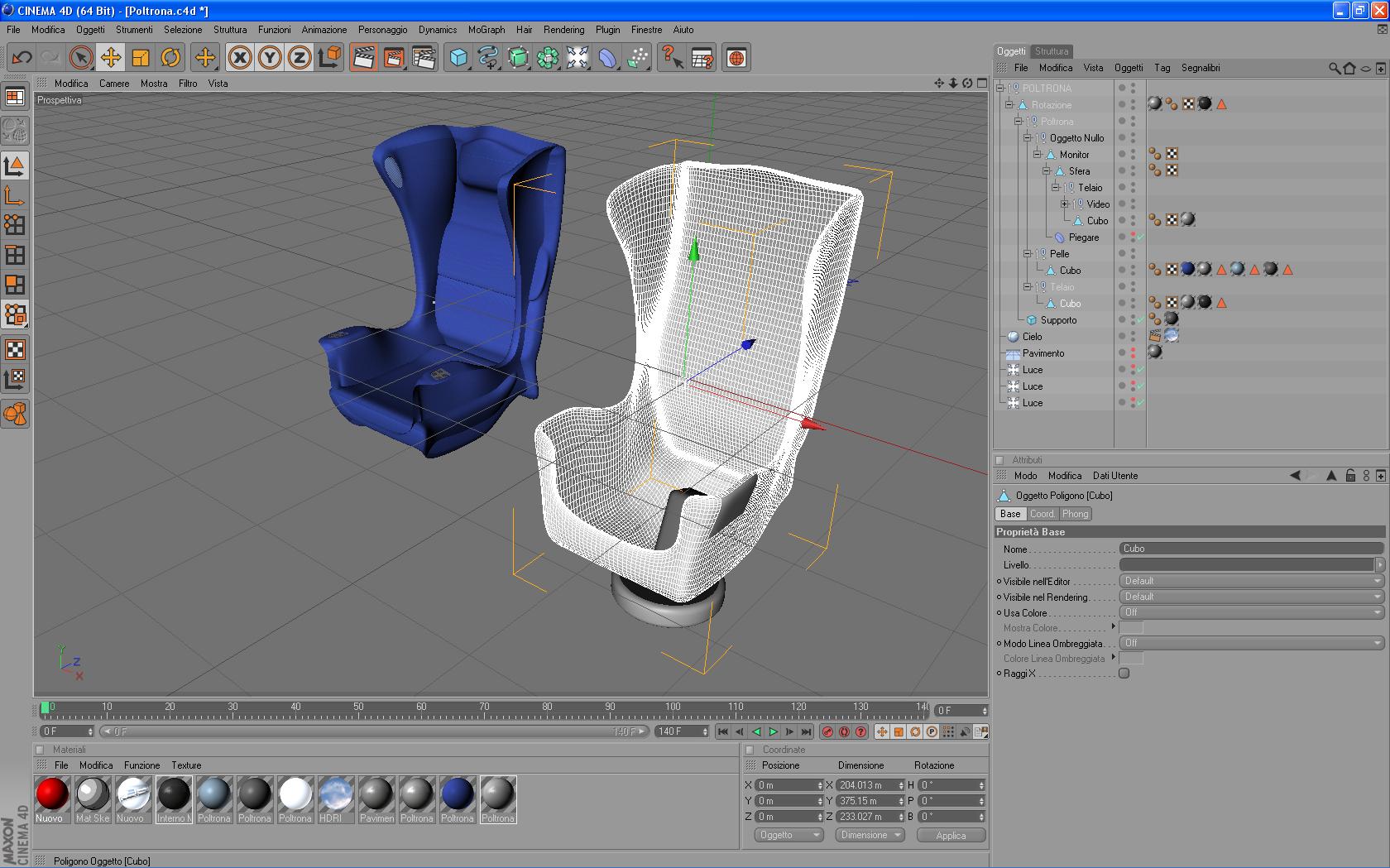This screenshot has height=868, width=1390.
Task: Click the Undo arrow icon
Action: pyautogui.click(x=22, y=57)
